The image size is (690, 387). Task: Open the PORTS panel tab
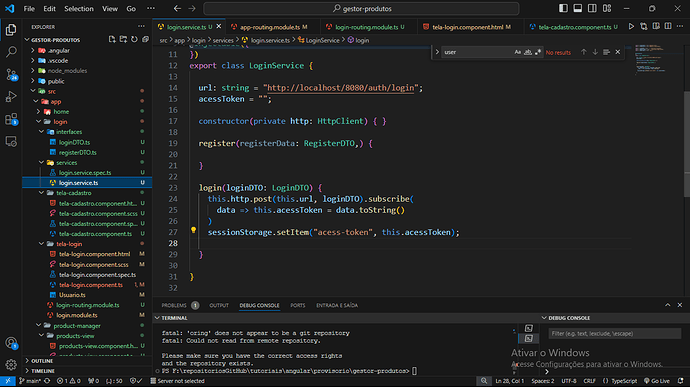pos(298,305)
